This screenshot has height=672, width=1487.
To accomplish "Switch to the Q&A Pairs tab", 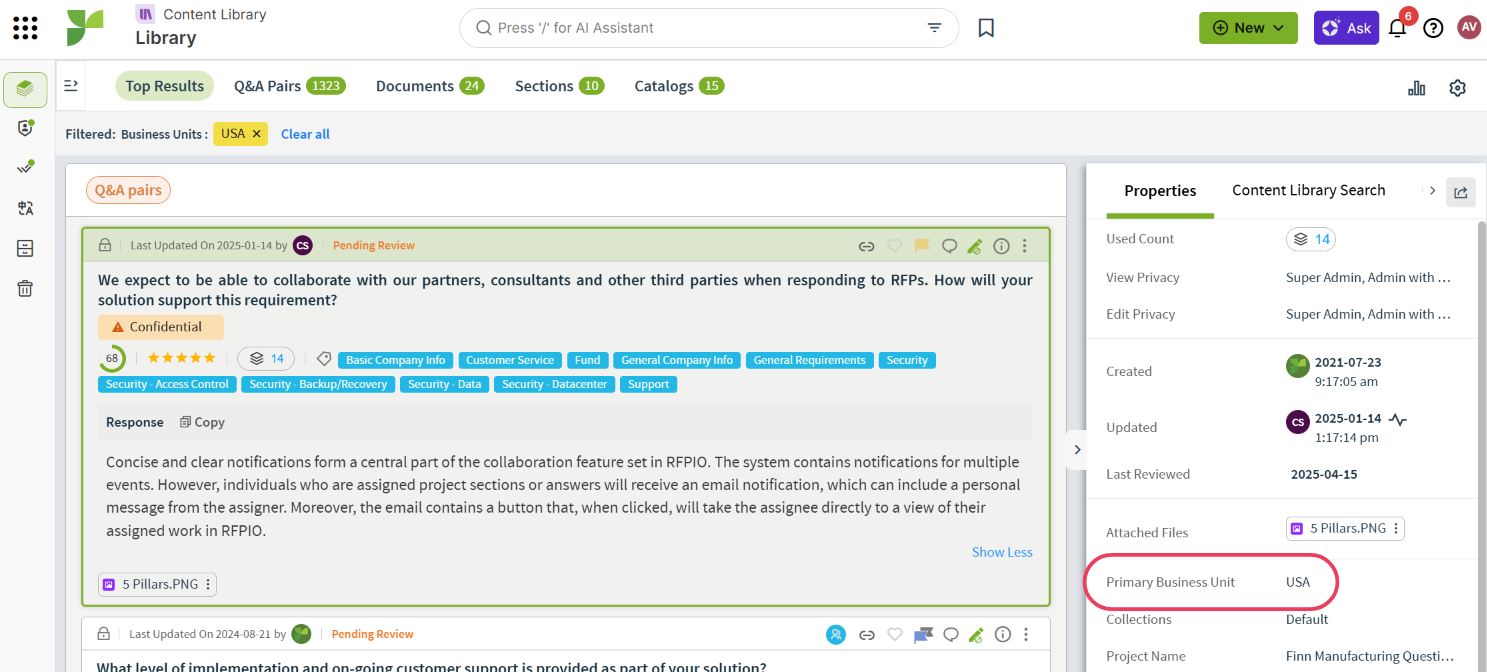I will click(x=290, y=86).
